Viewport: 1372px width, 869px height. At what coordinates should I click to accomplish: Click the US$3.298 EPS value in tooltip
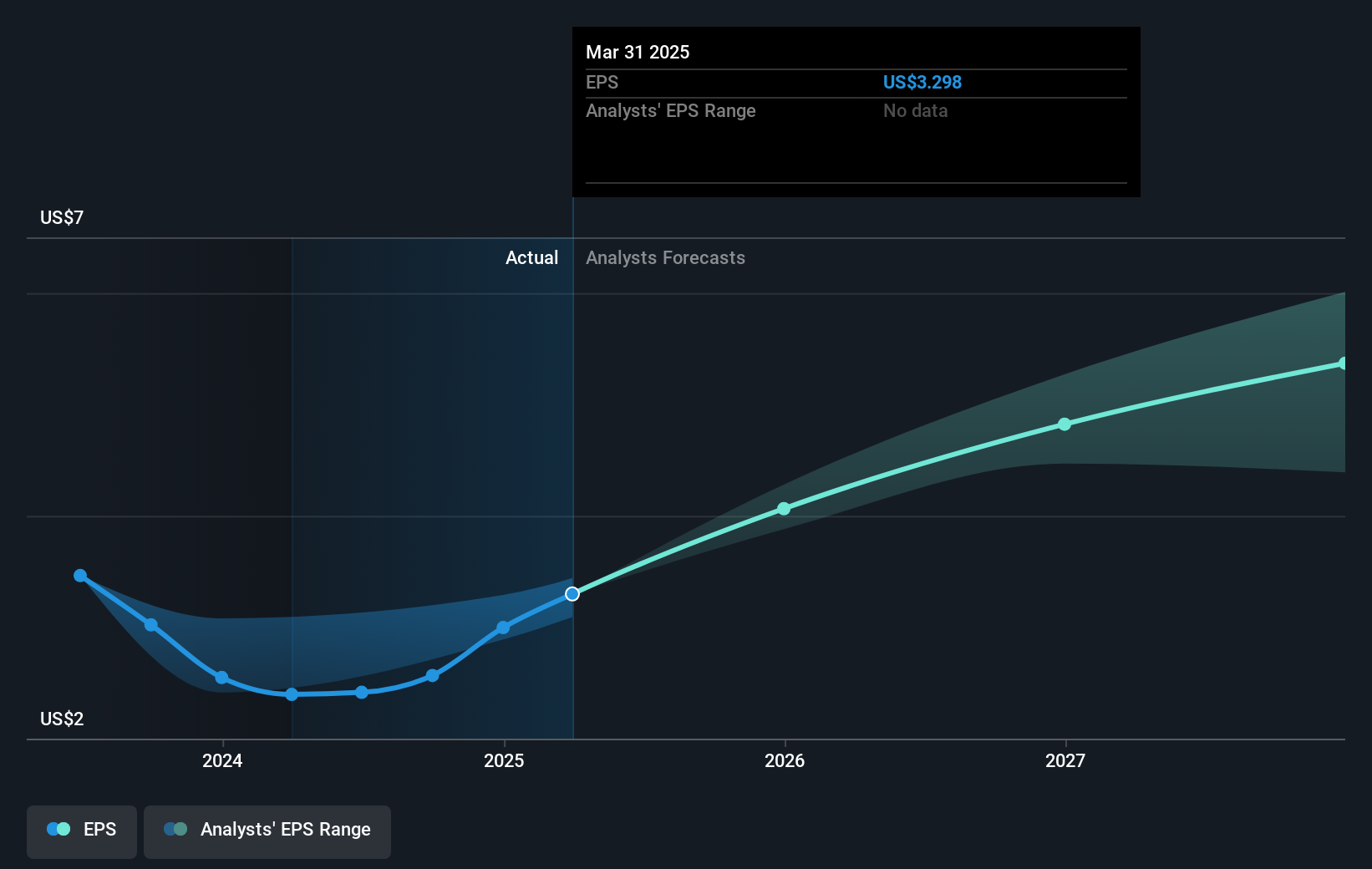tap(922, 82)
